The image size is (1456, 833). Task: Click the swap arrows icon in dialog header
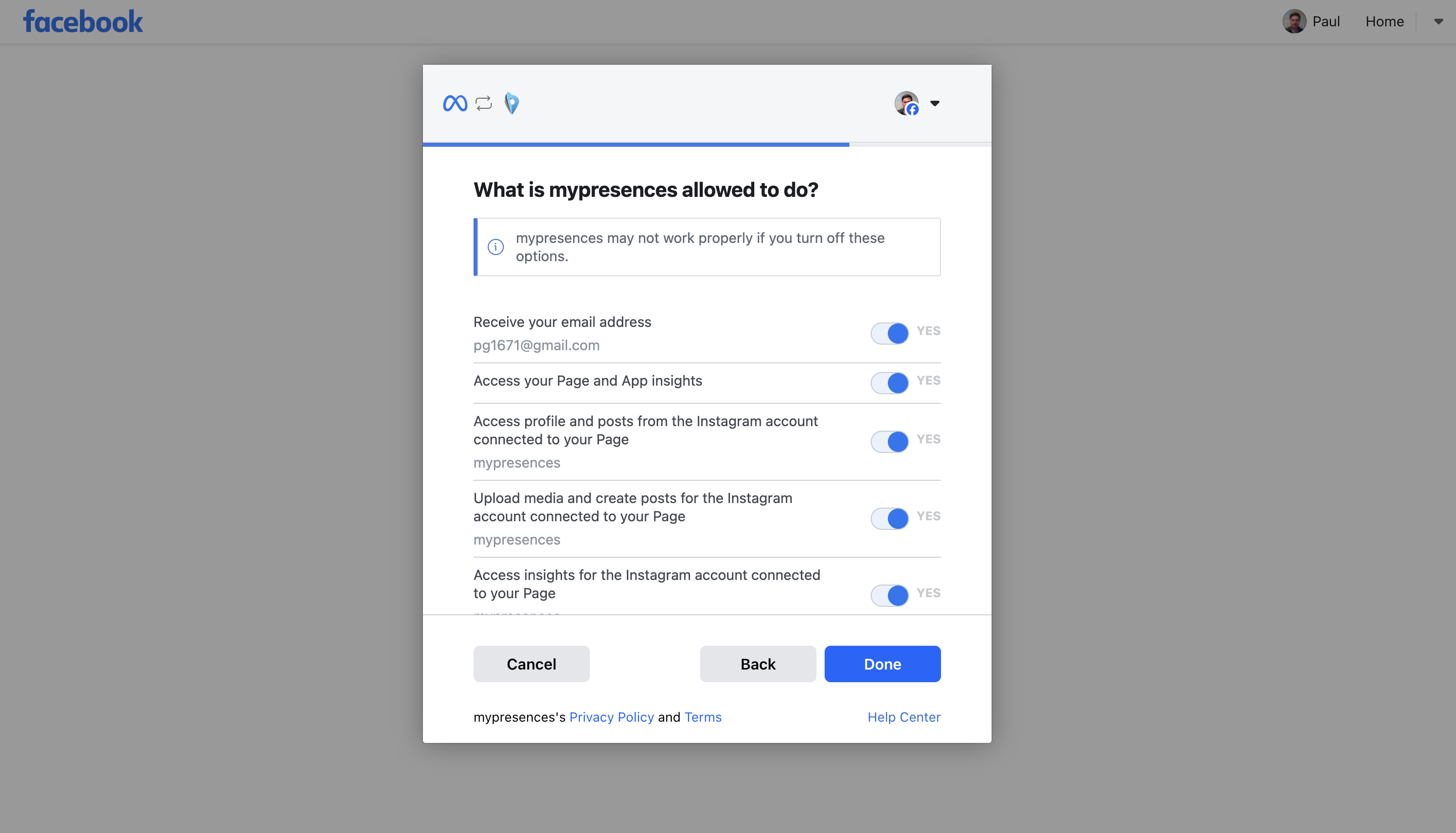tap(484, 104)
